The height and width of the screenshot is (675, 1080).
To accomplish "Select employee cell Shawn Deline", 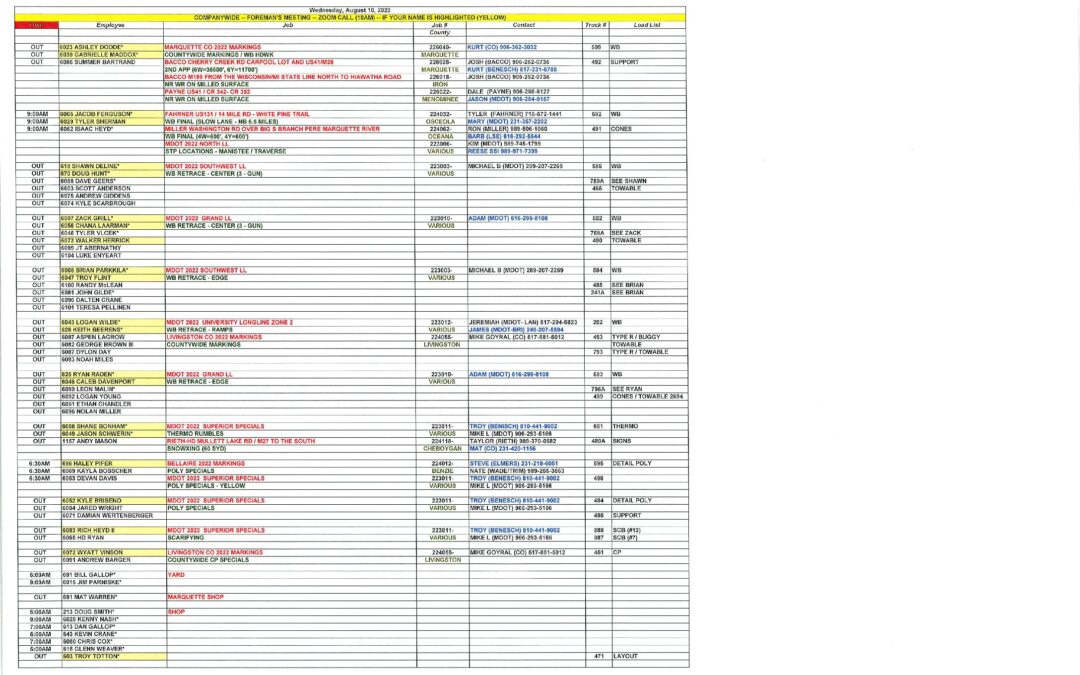I will 112,167.
